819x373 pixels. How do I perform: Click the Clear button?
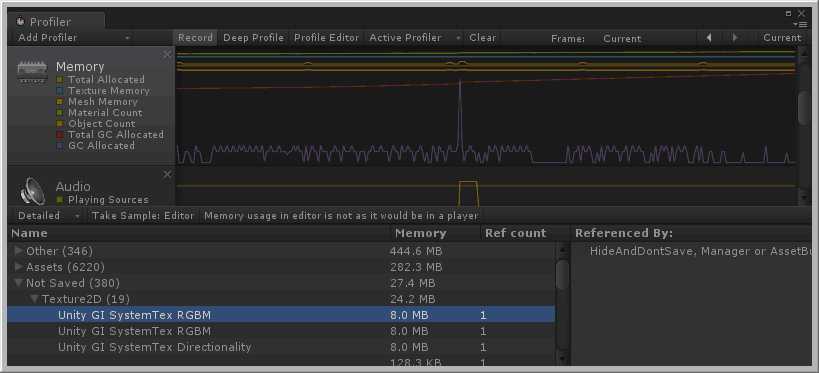[483, 38]
